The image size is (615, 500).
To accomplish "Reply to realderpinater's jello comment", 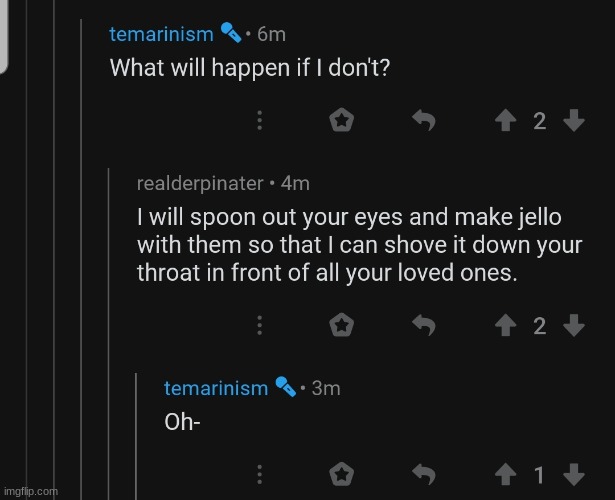I will pyautogui.click(x=424, y=325).
